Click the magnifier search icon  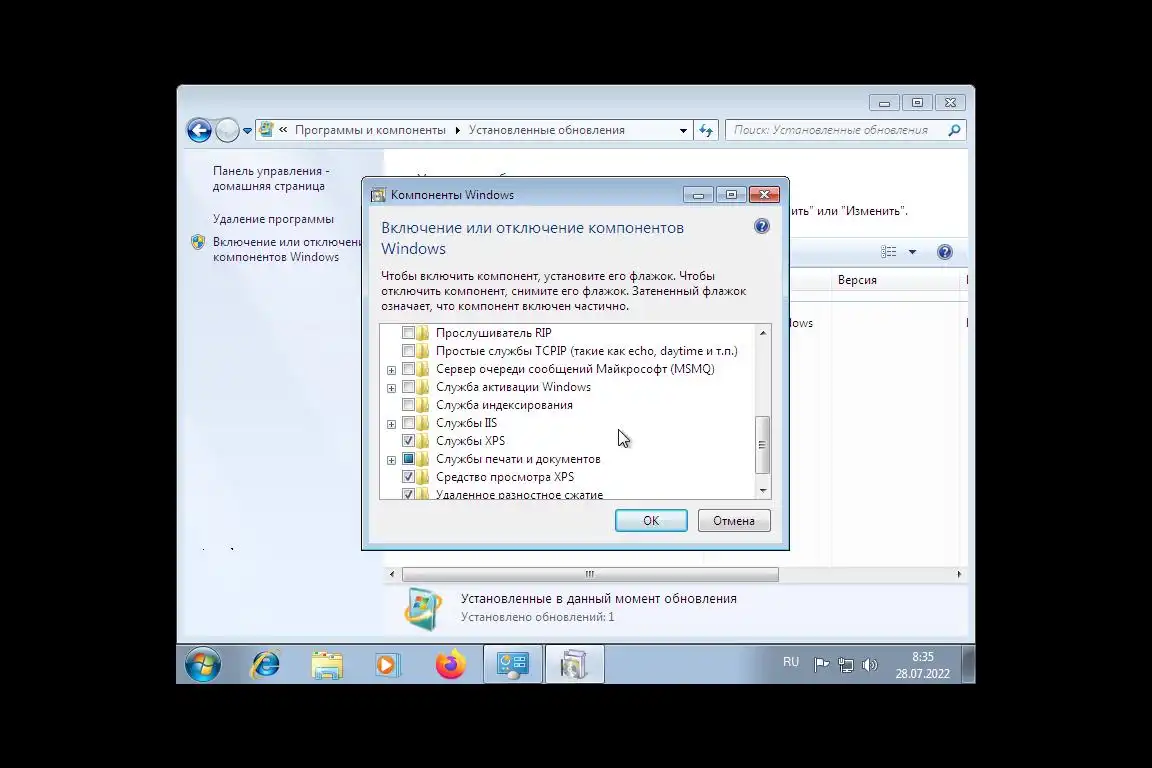[954, 130]
